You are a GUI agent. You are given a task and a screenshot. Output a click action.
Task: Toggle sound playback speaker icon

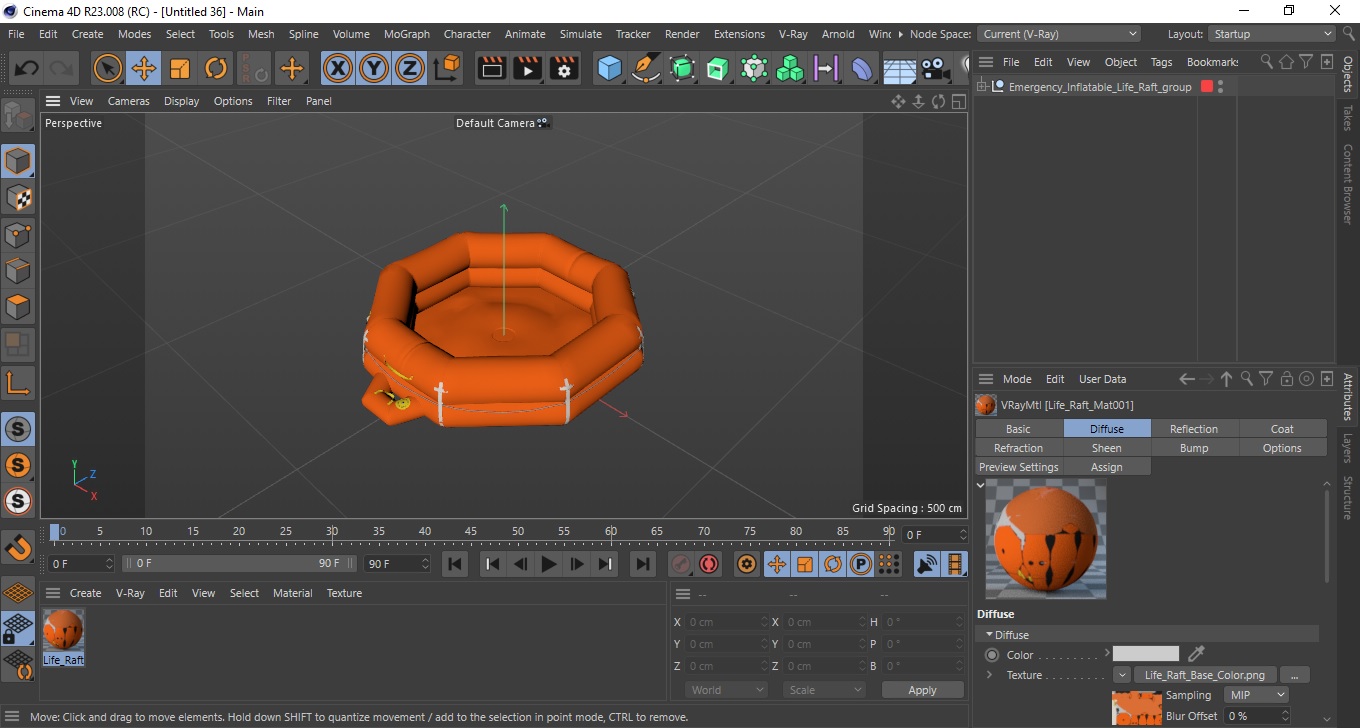click(927, 564)
